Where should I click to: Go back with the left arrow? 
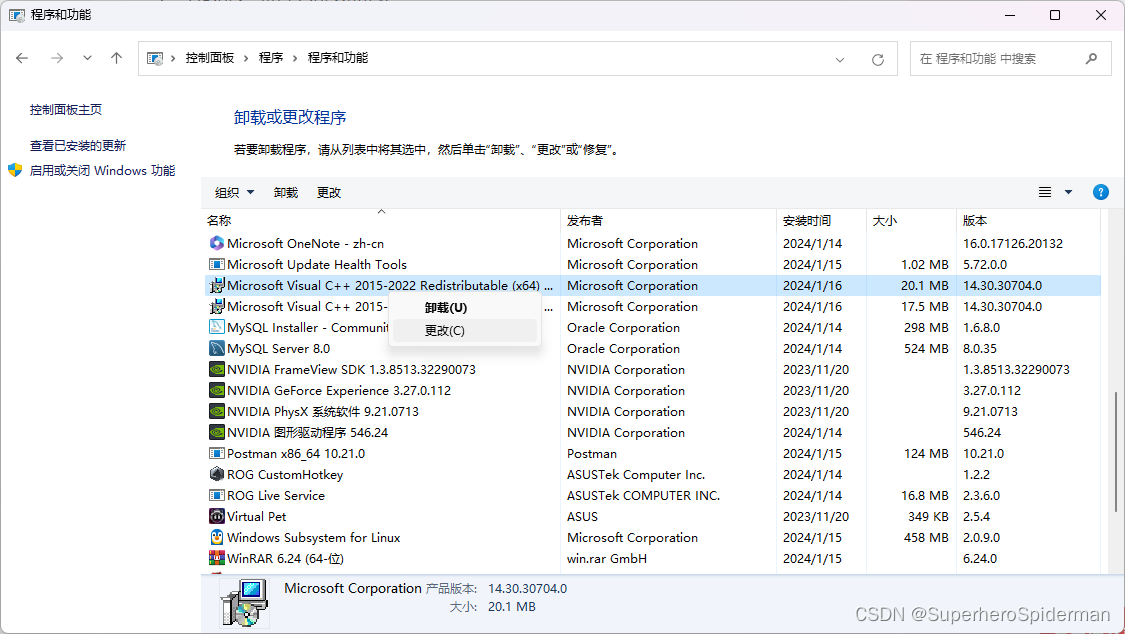coord(22,58)
